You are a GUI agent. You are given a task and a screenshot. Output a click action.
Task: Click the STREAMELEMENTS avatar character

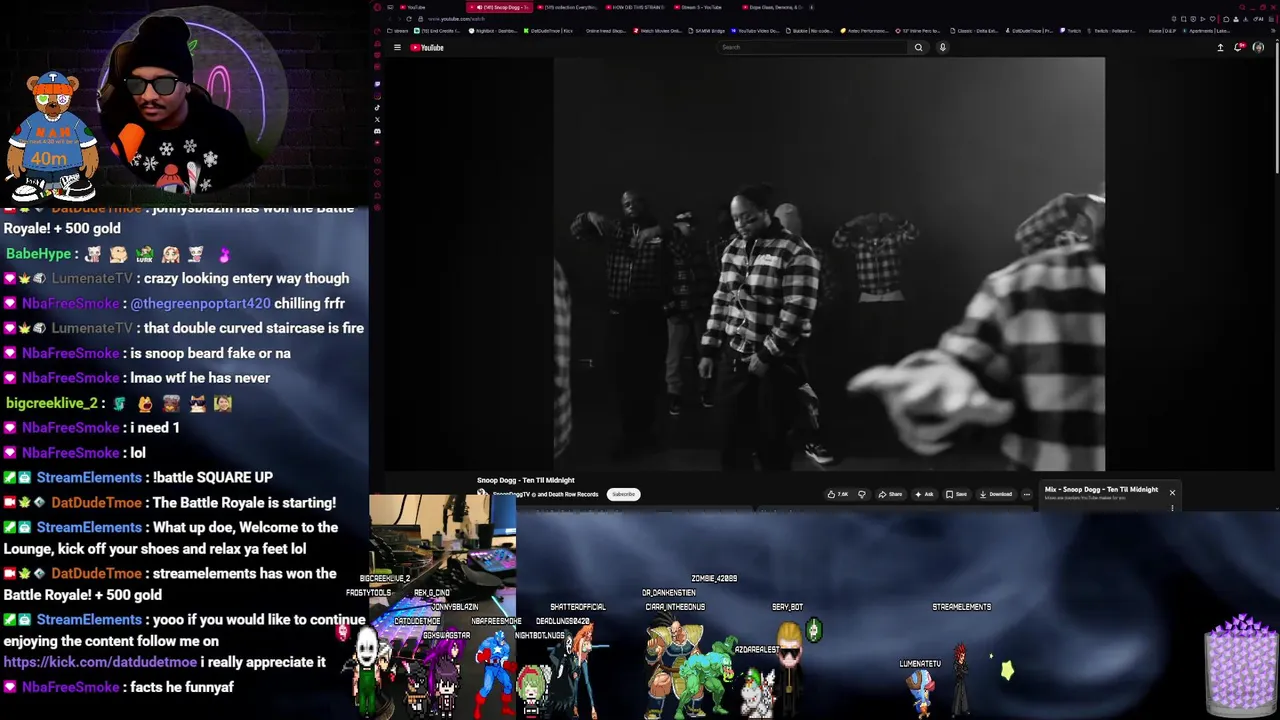961,680
